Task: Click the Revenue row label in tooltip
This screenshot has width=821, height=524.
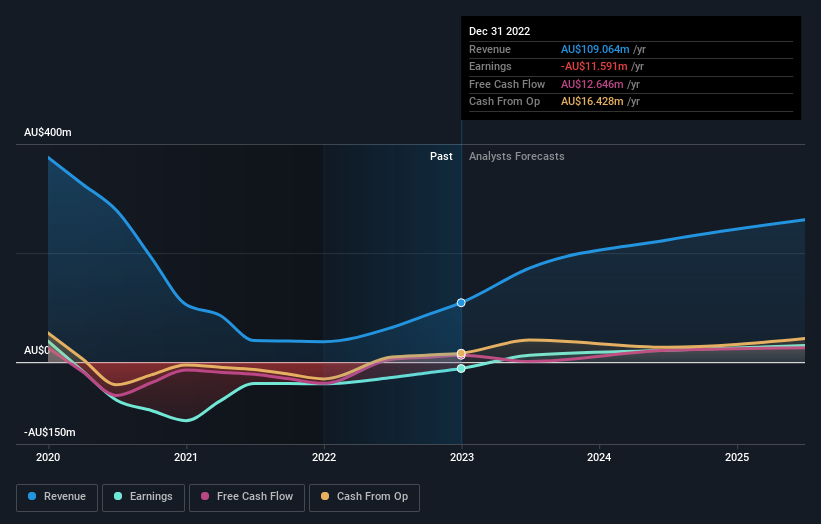Action: point(490,49)
